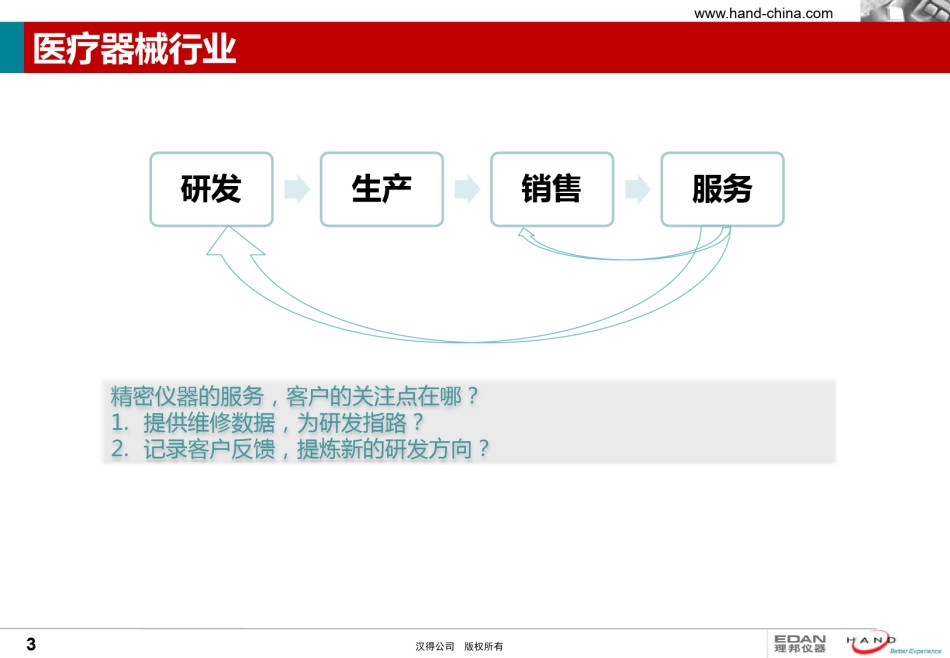Select the 销售 process box
The width and height of the screenshot is (950, 658).
(552, 189)
